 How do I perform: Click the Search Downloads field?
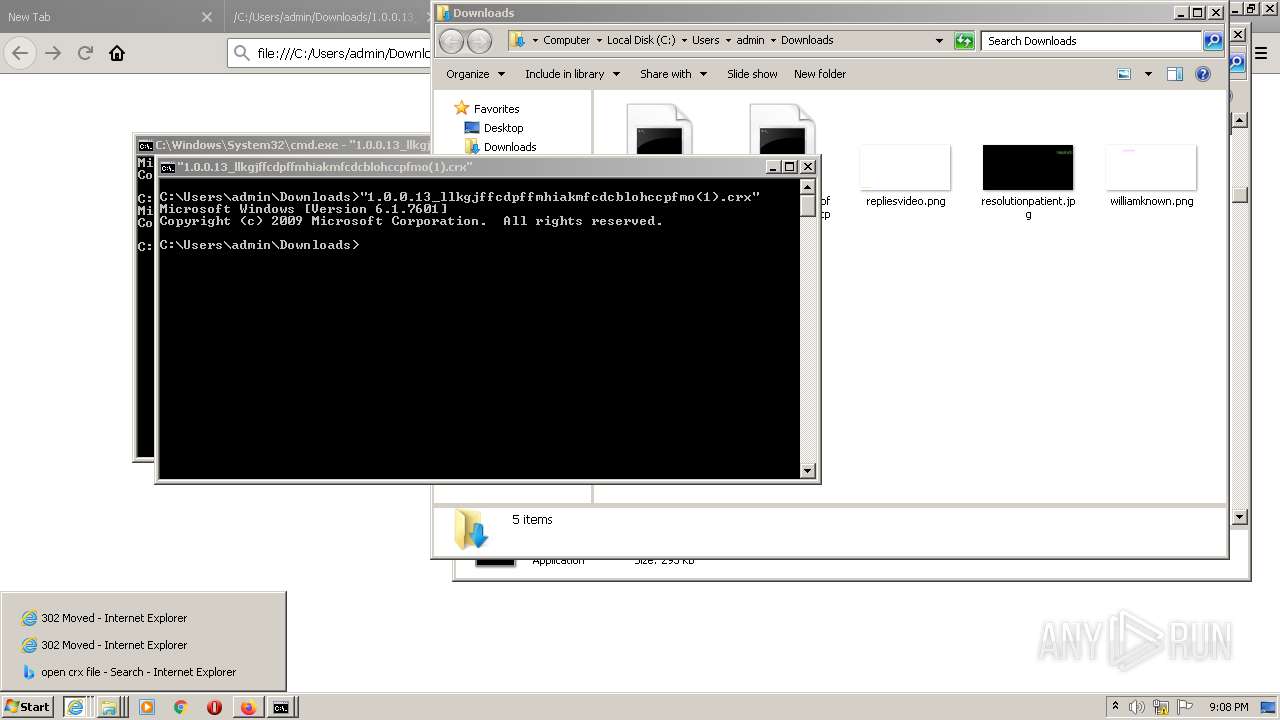point(1092,41)
